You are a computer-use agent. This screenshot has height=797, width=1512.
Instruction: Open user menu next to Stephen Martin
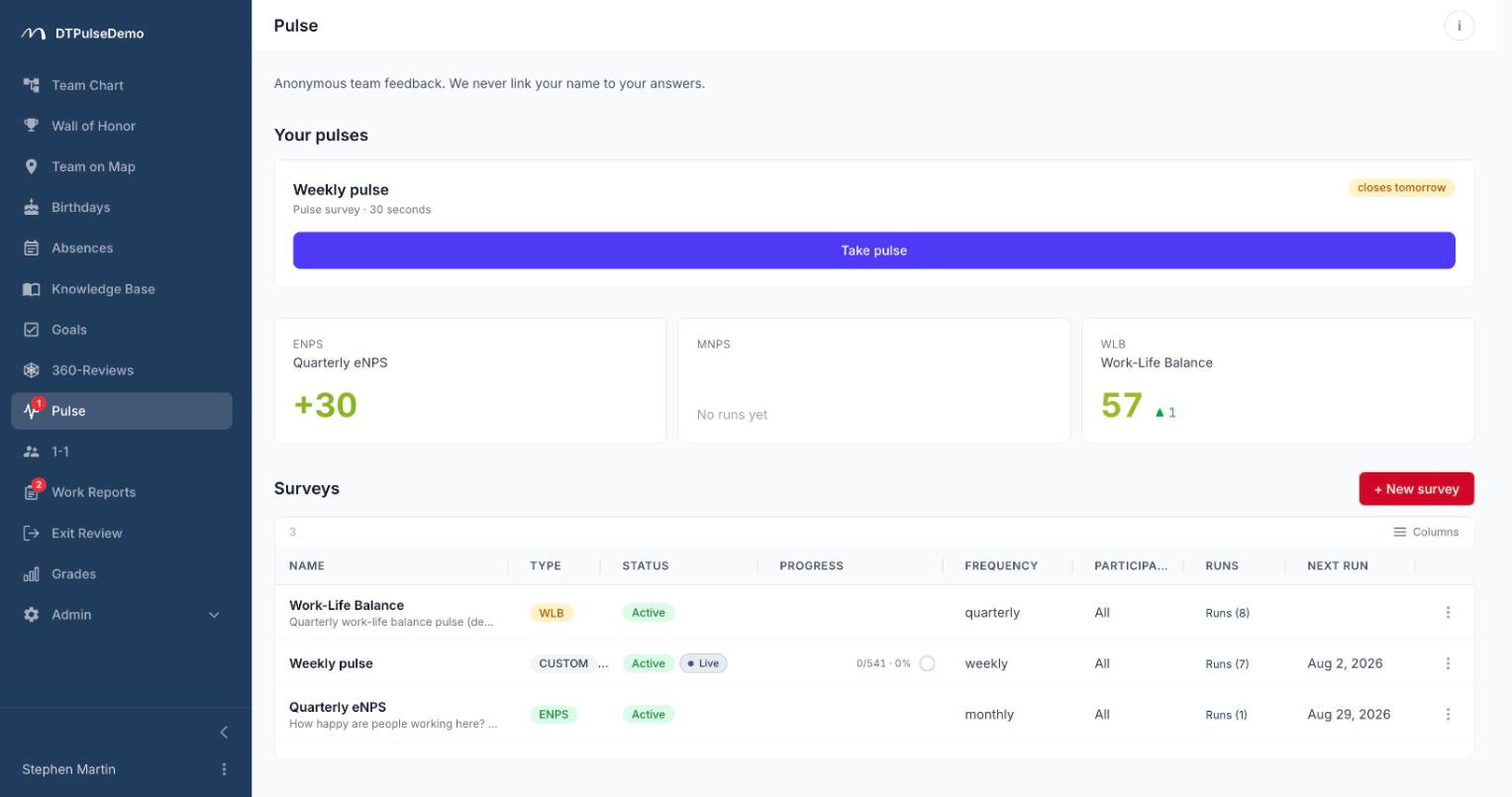(x=224, y=769)
